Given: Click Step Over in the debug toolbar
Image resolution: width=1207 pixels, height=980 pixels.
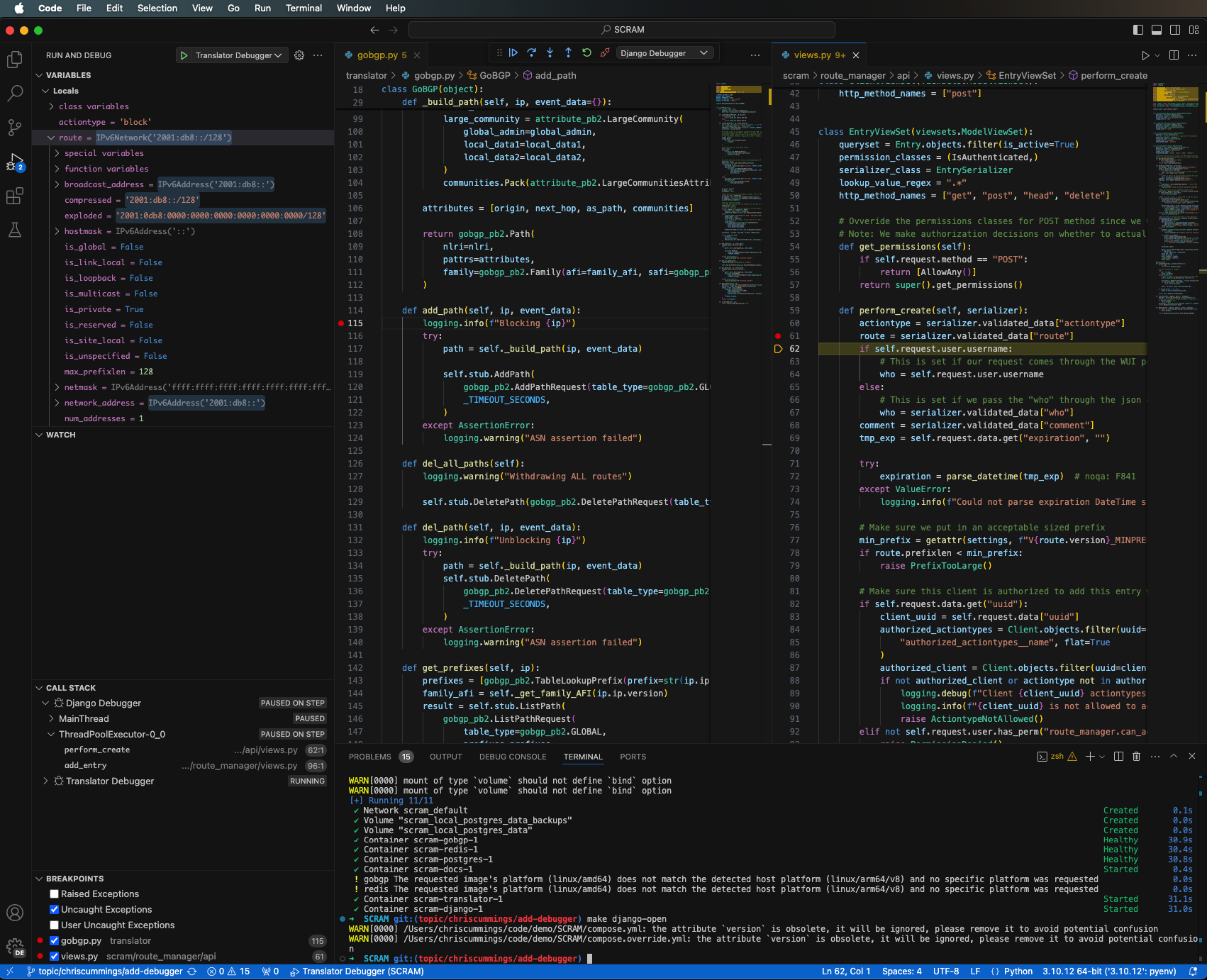Looking at the screenshot, I should [532, 52].
